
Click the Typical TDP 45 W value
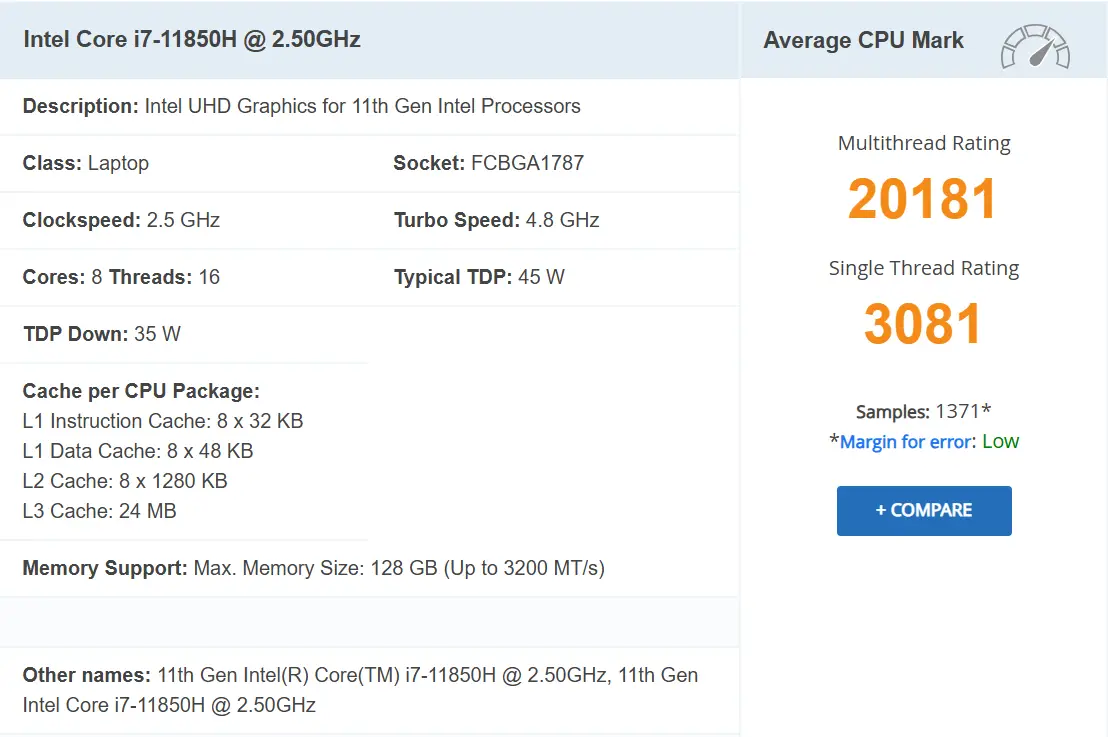(x=479, y=277)
